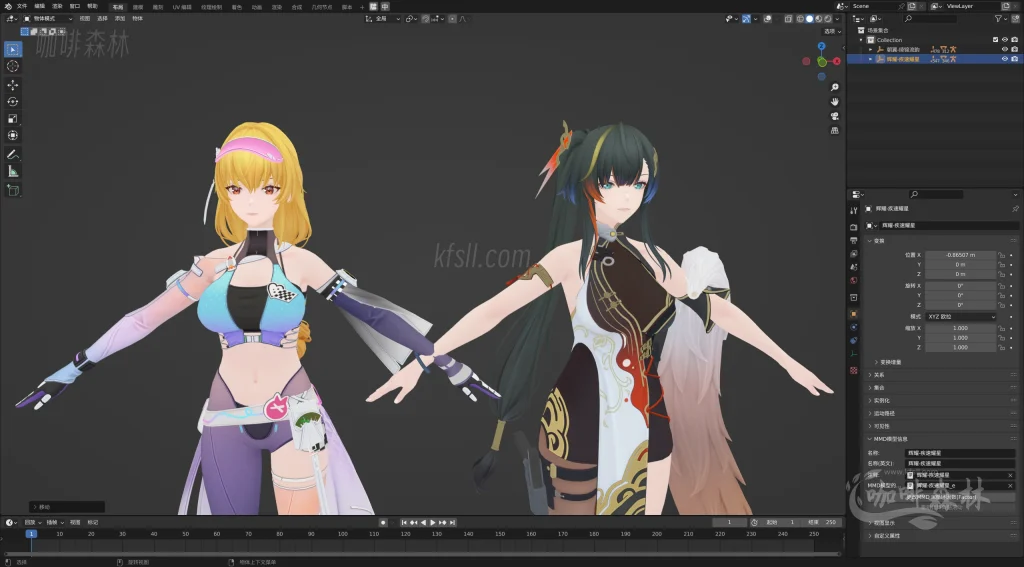
Task: Open the Tool properties tab
Action: (854, 210)
